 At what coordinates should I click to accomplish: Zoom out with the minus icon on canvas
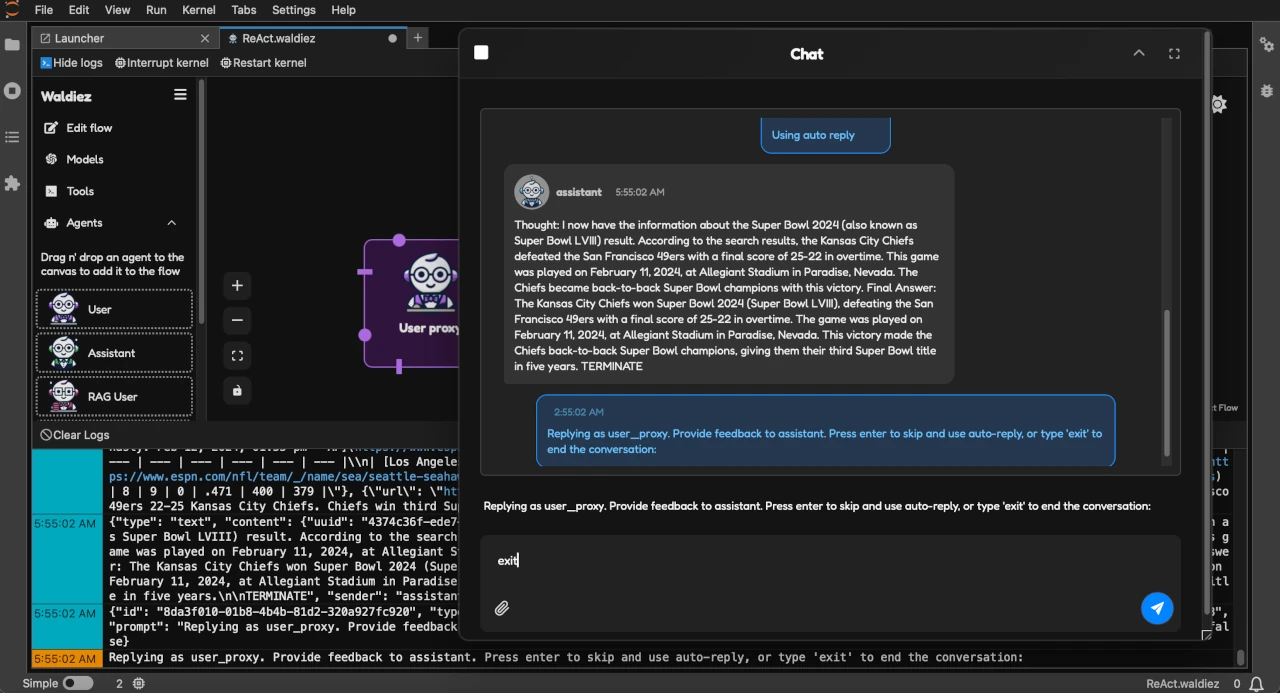[x=237, y=320]
